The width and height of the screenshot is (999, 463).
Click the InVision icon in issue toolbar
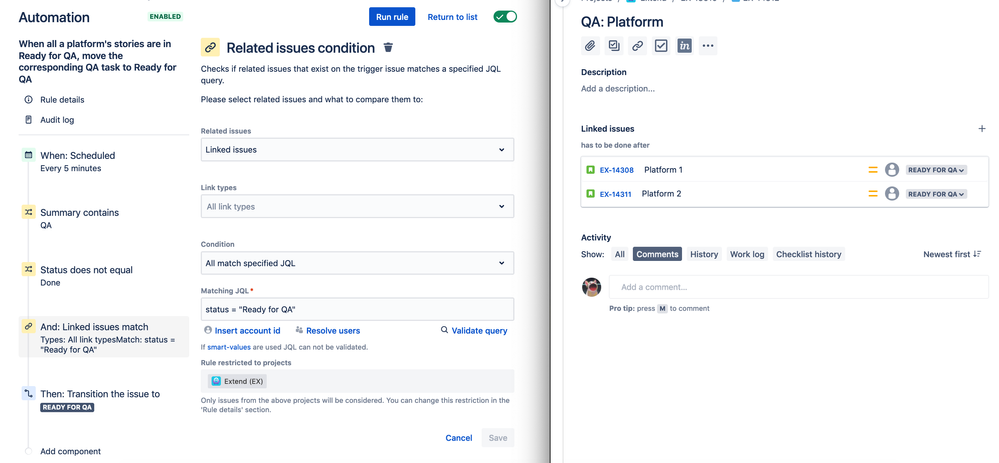[x=685, y=46]
